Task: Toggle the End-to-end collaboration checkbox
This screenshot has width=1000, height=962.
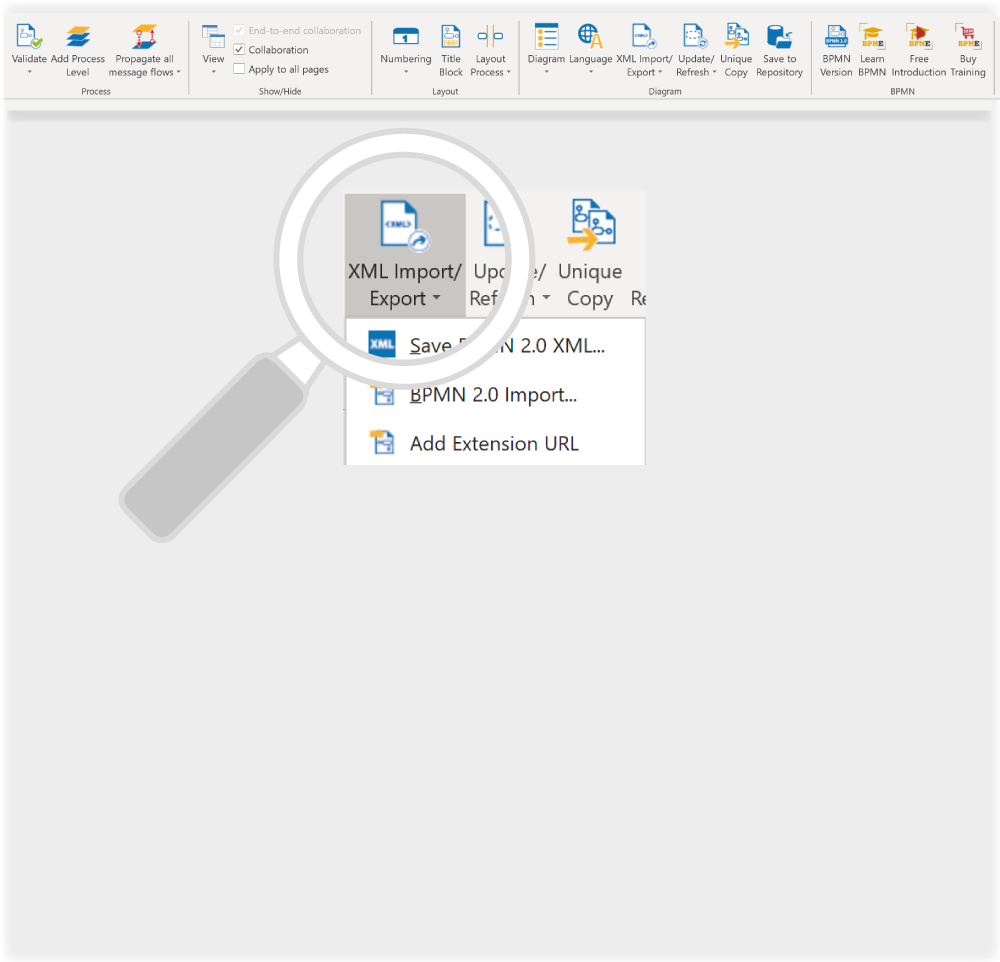Action: 239,31
